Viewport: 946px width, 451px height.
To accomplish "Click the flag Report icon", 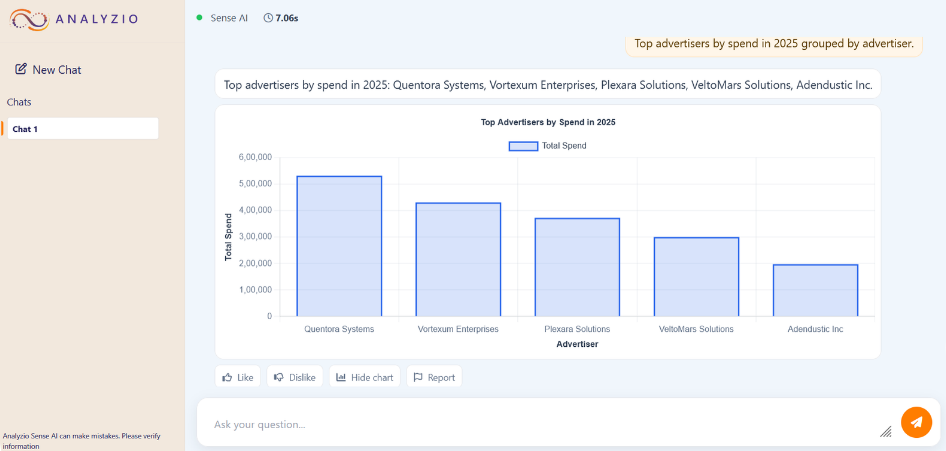I will pos(418,378).
